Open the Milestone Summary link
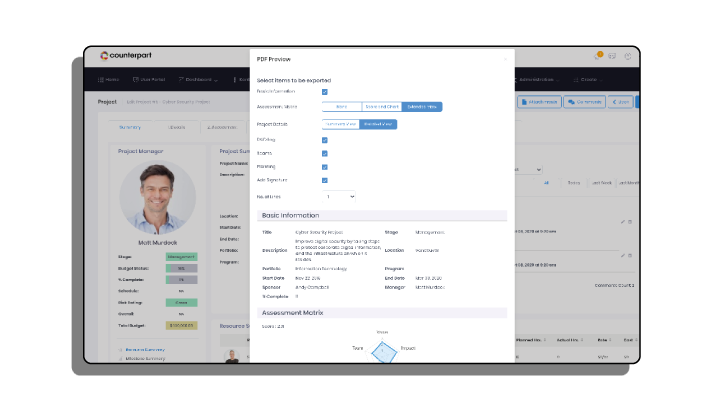Image resolution: width=720 pixels, height=400 pixels. (x=145, y=359)
